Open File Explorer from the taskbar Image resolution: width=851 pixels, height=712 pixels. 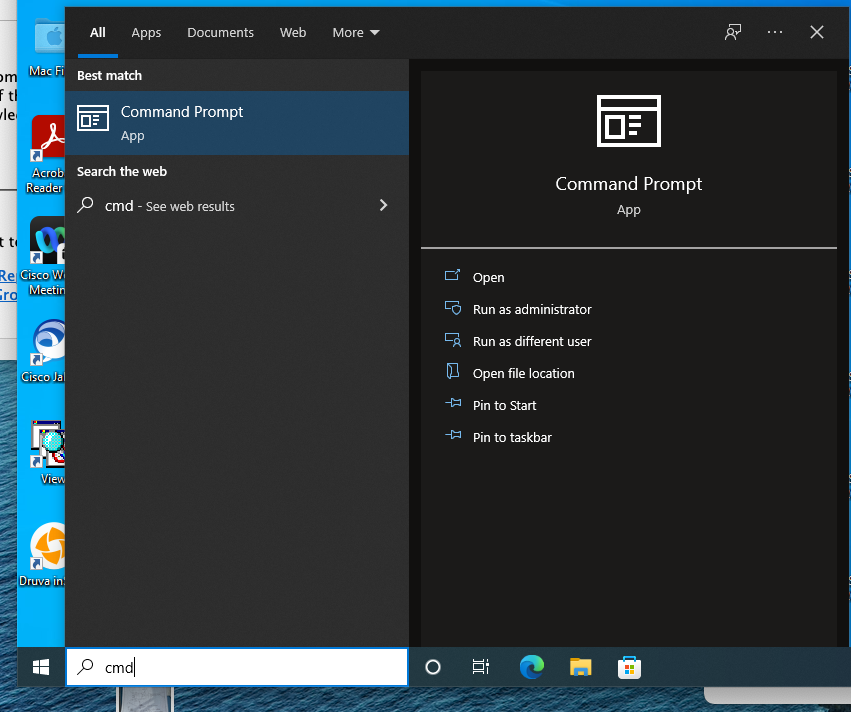pos(581,667)
